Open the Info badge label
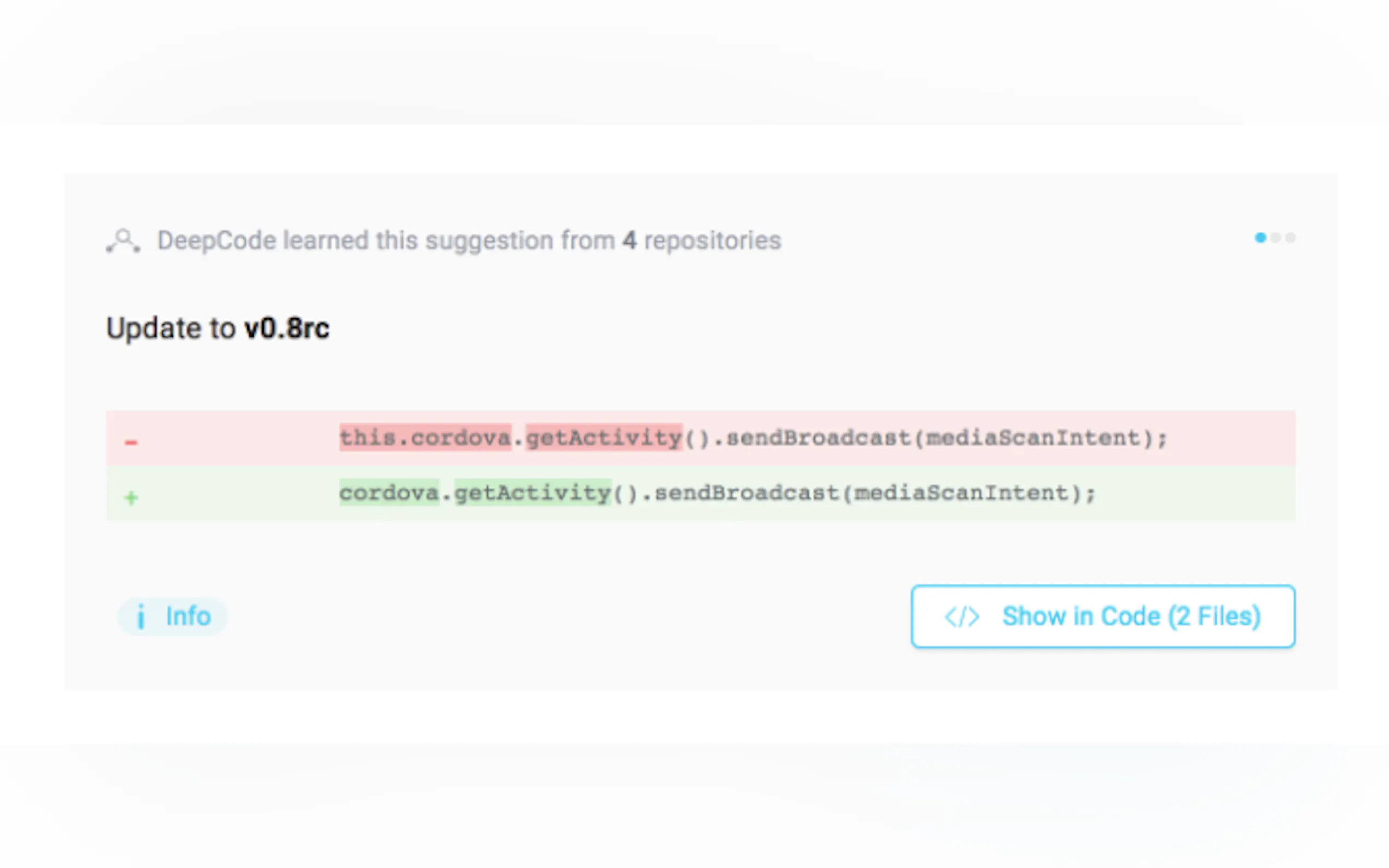The width and height of the screenshot is (1389, 868). [x=188, y=617]
